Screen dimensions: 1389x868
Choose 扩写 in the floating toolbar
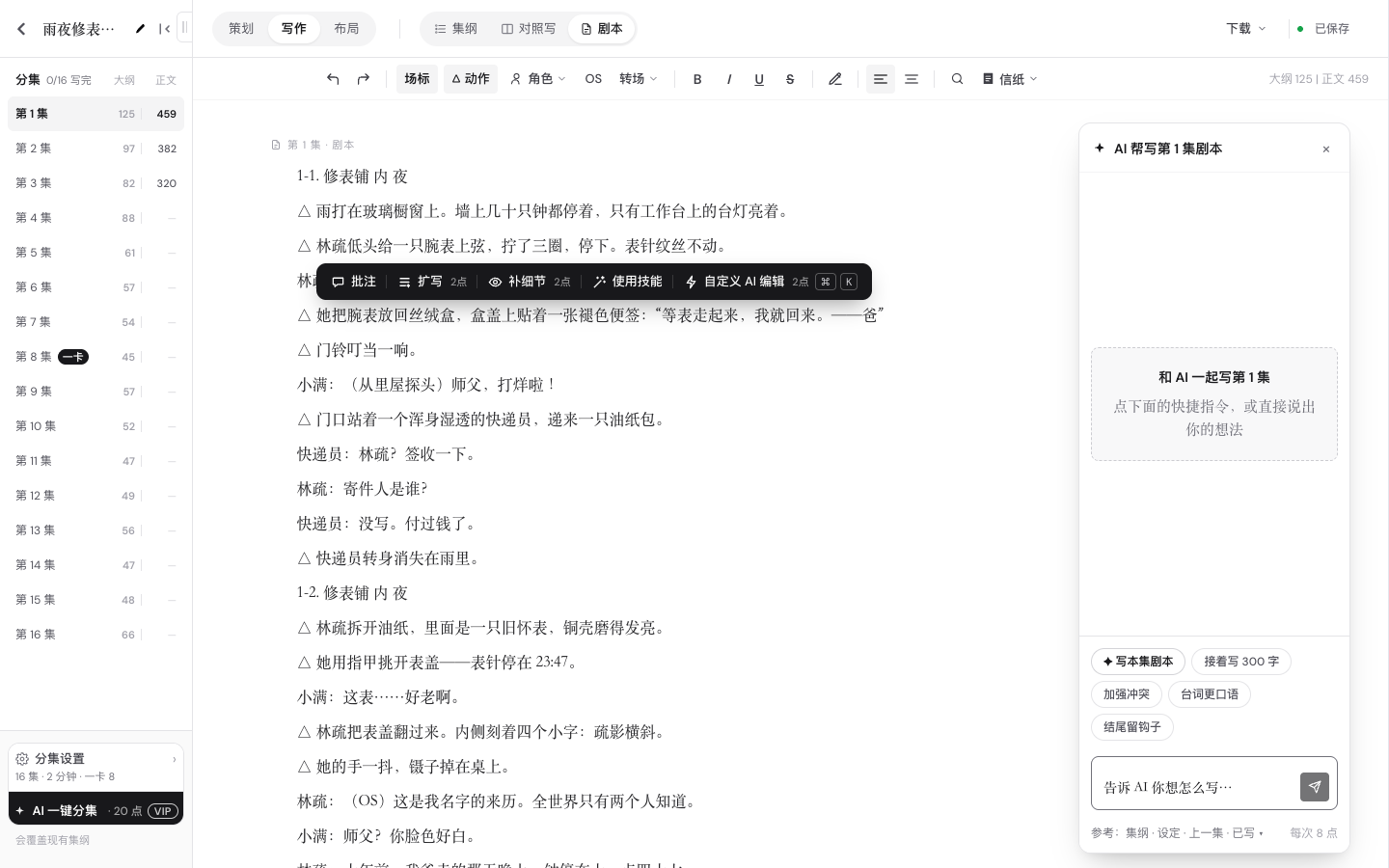(433, 282)
